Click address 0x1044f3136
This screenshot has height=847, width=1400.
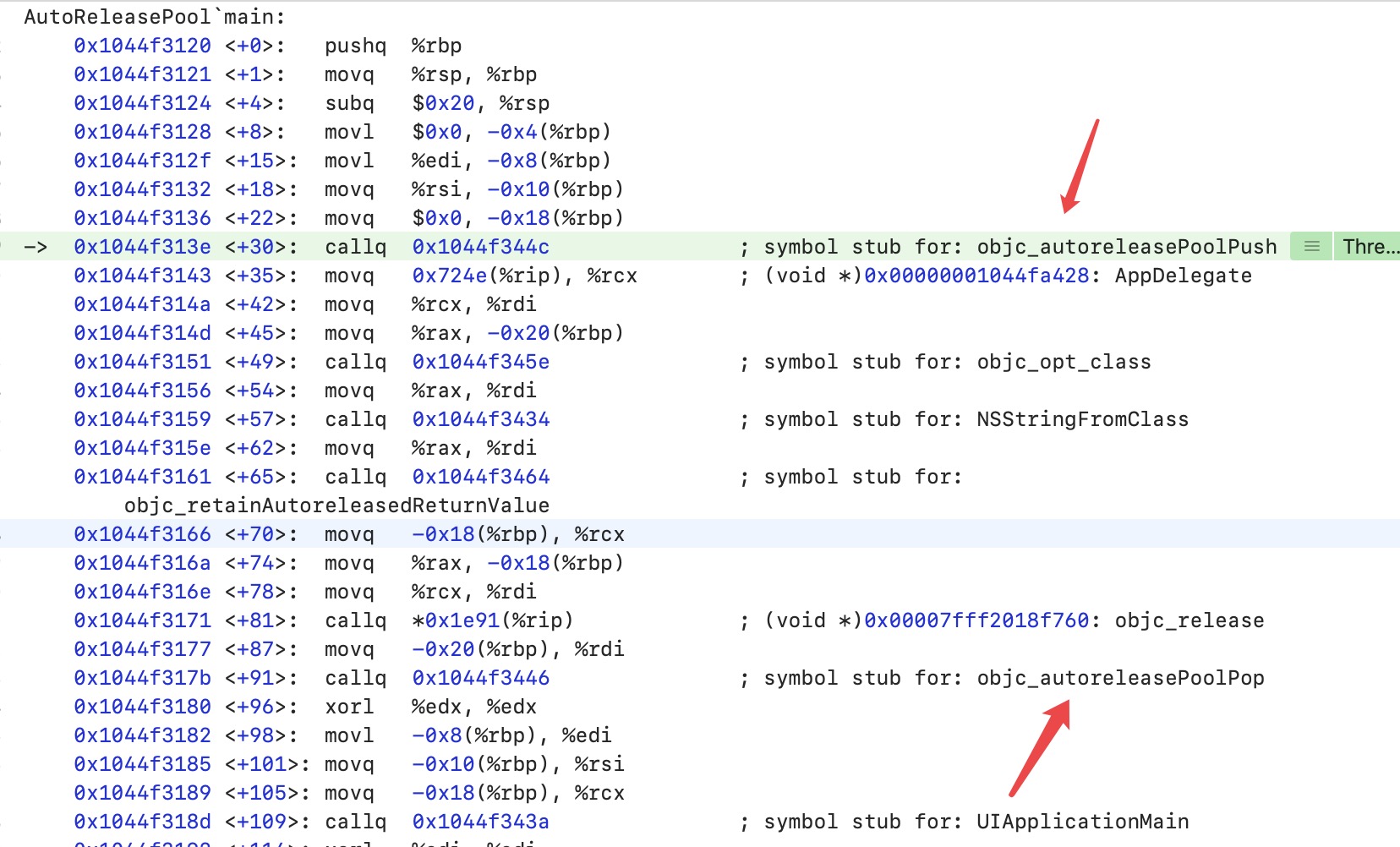[x=142, y=218]
